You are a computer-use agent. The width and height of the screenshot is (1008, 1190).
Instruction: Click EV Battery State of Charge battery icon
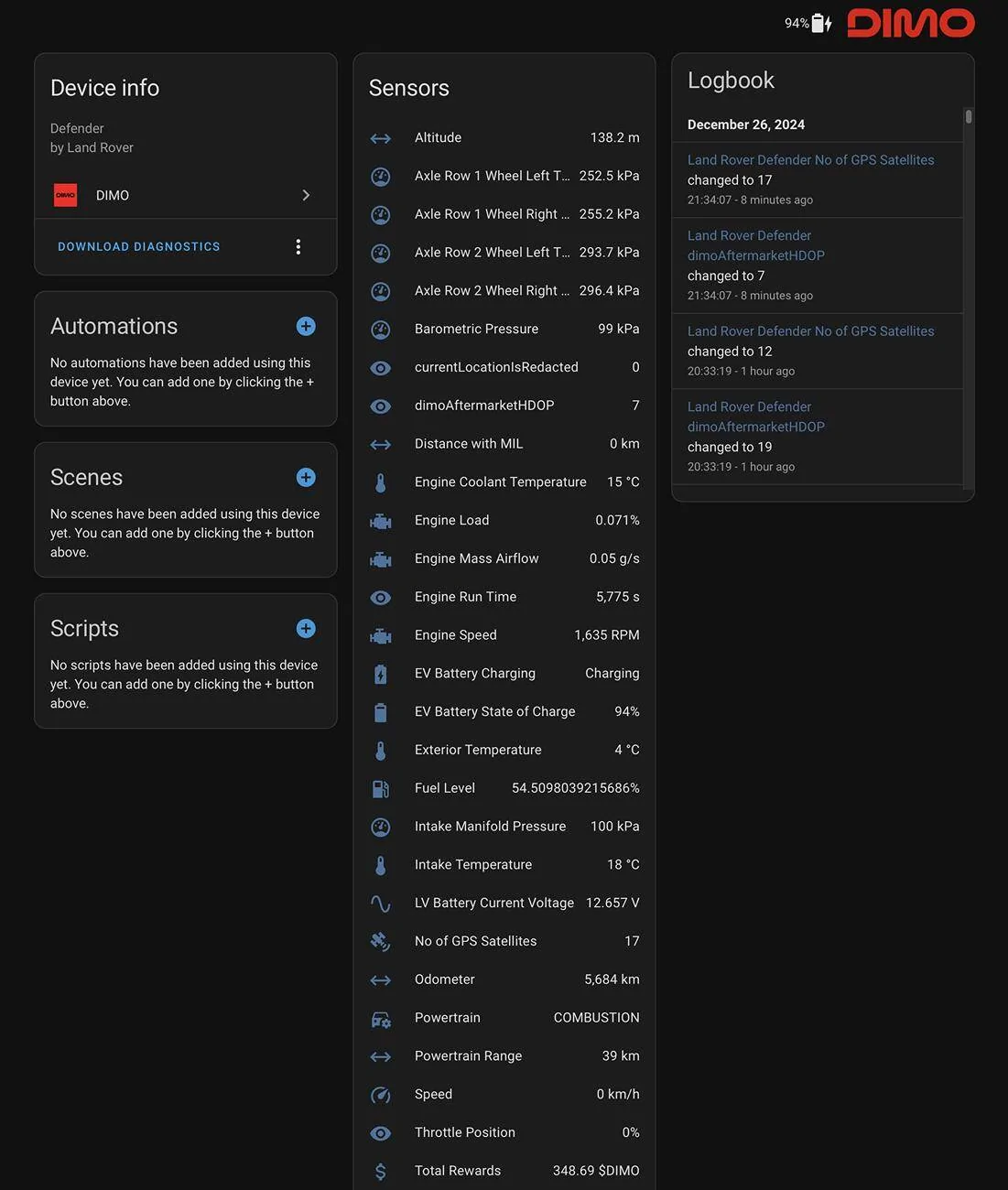[x=381, y=712]
